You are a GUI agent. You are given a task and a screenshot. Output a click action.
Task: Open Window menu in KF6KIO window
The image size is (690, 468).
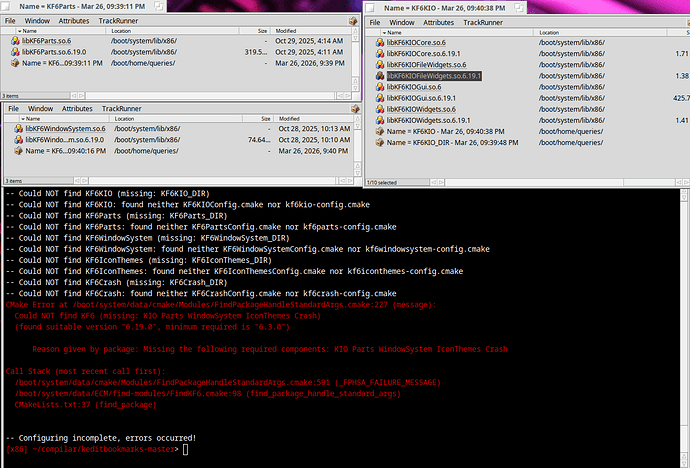tap(402, 22)
